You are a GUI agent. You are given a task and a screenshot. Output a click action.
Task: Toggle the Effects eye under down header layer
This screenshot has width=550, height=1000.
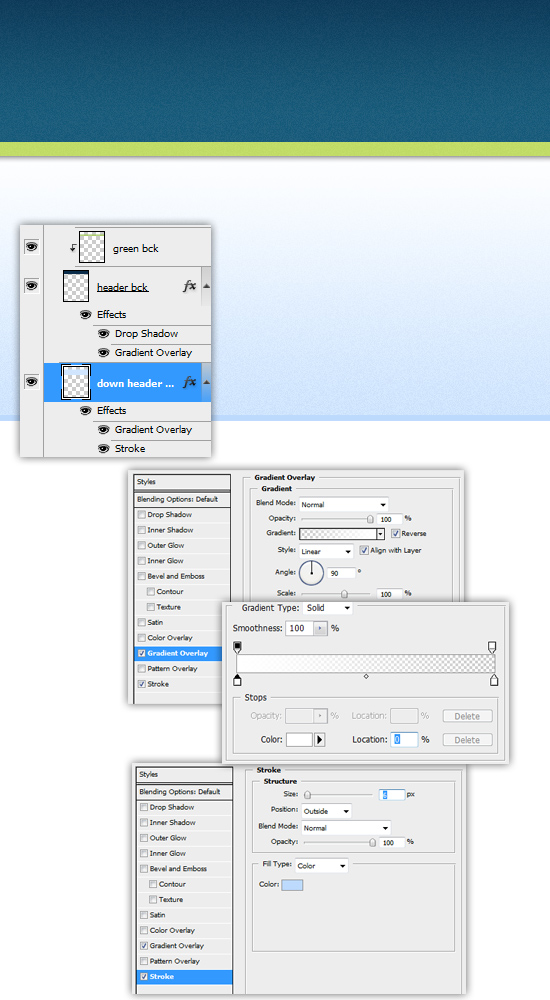coord(85,411)
